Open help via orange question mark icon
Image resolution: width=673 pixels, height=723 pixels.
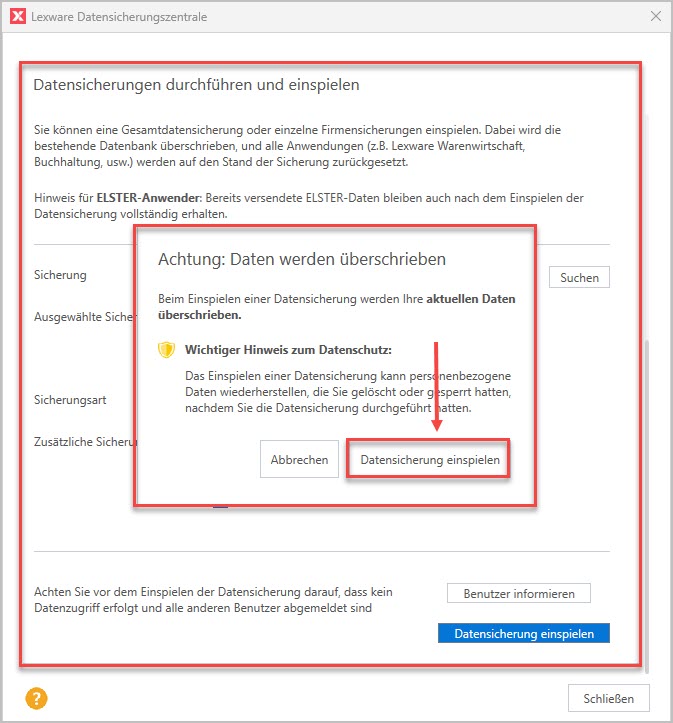pyautogui.click(x=36, y=697)
